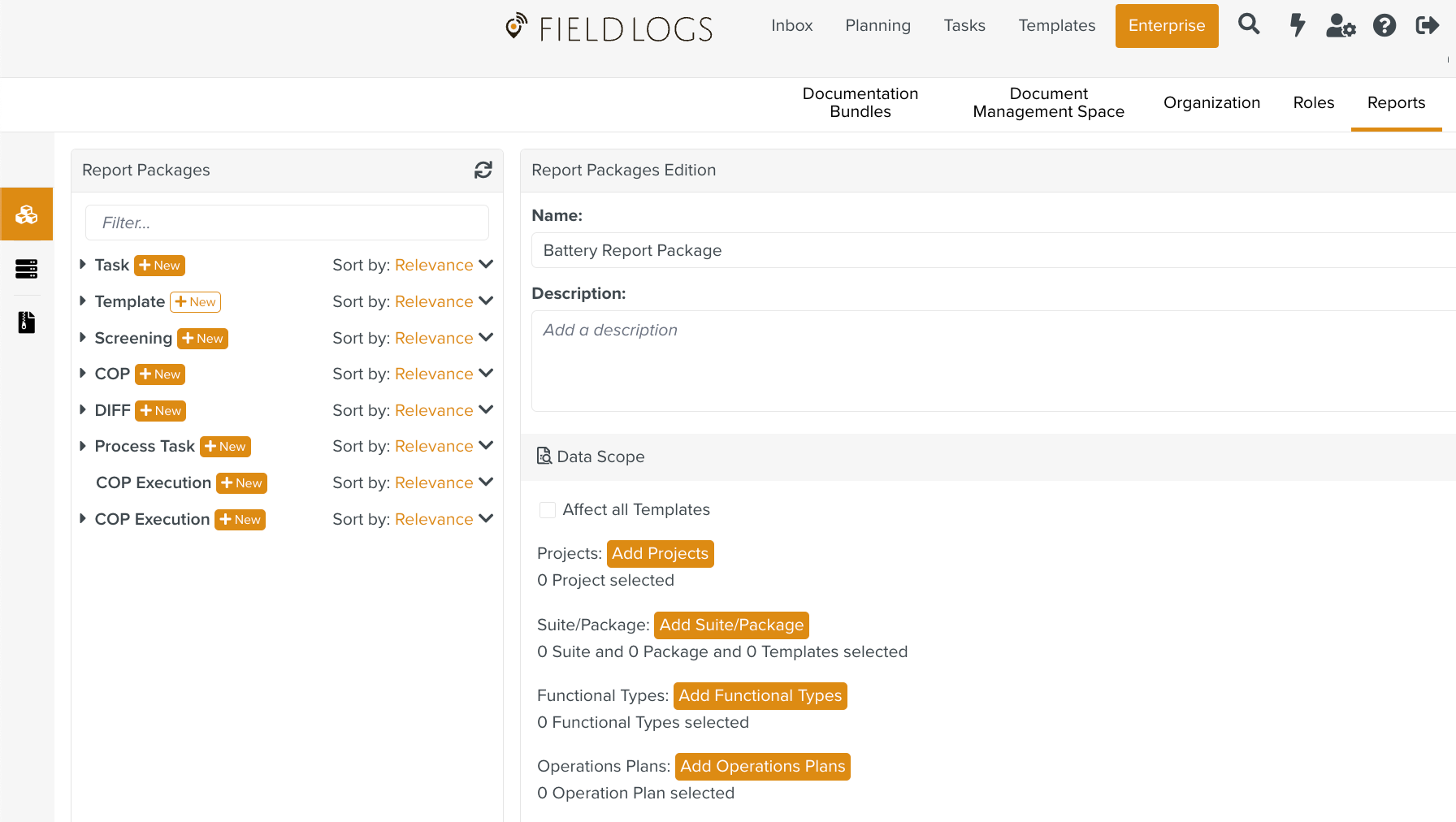Screen dimensions: 1456x822
Task: Click the search magnifier icon
Action: (1249, 25)
